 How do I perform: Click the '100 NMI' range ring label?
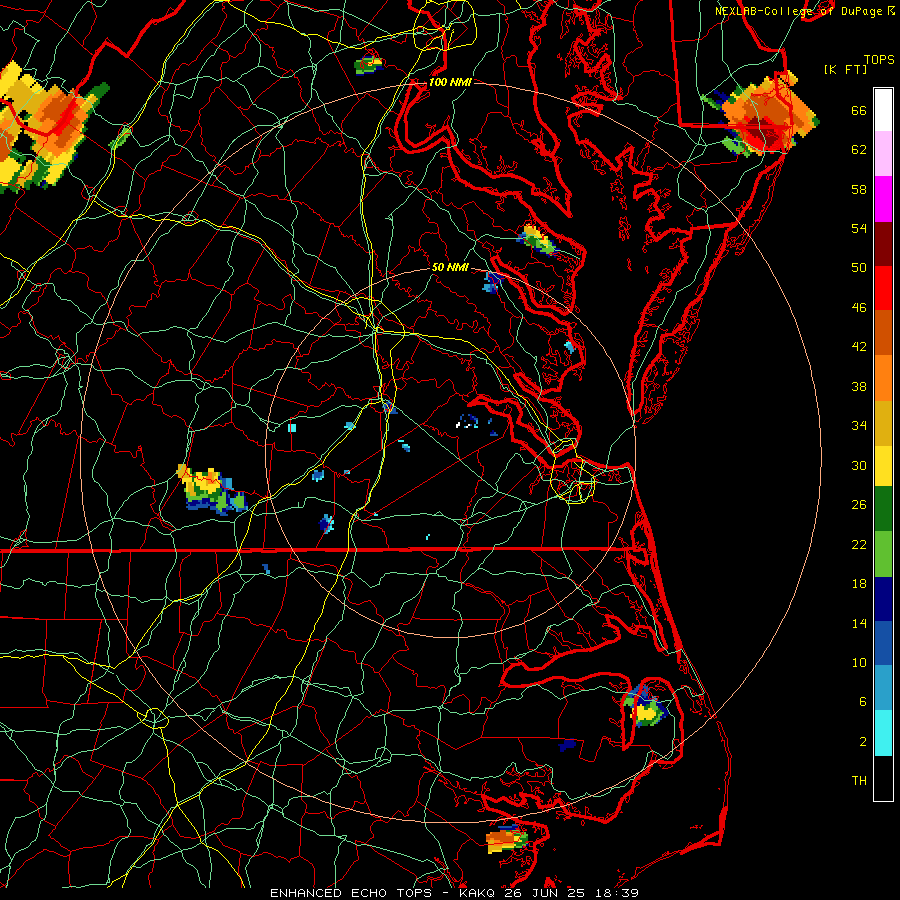pos(450,82)
